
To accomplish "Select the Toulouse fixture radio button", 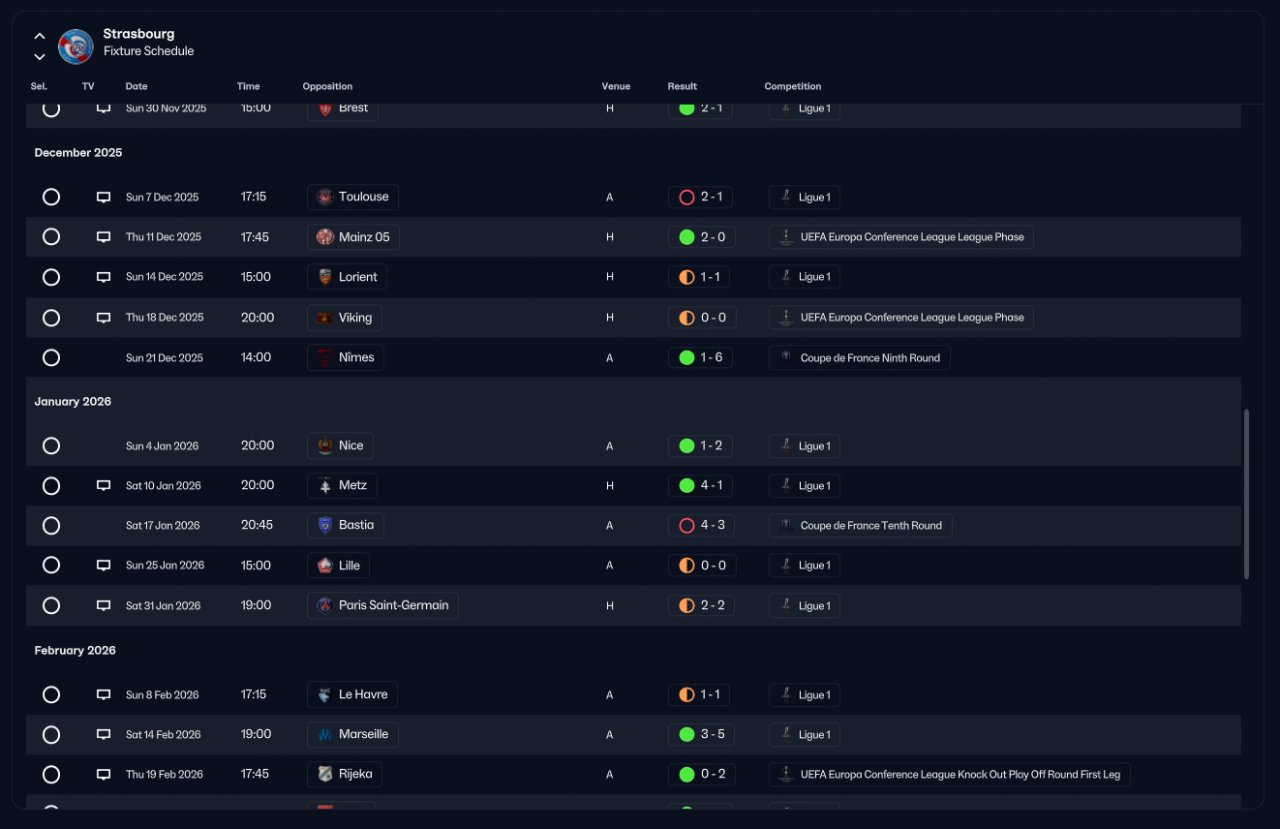I will [51, 197].
